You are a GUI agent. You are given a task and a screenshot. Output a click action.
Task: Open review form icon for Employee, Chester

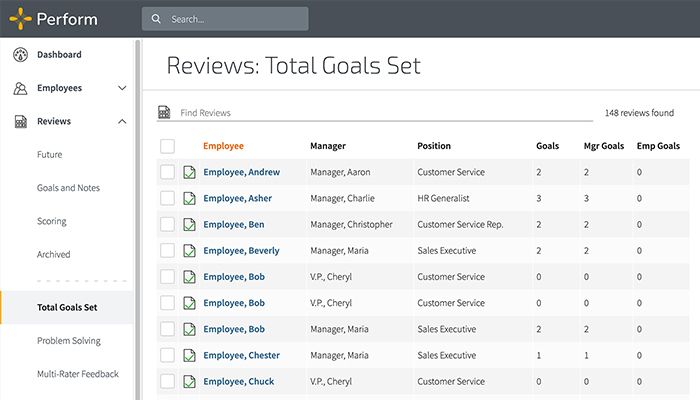[189, 355]
